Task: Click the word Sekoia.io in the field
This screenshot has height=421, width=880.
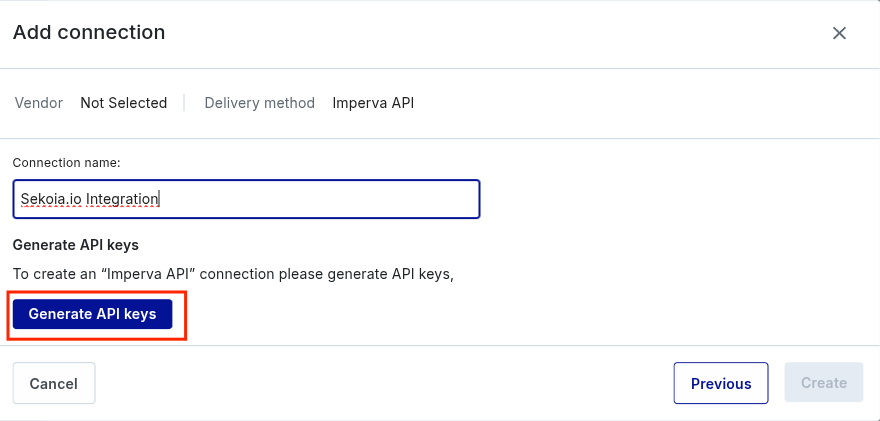Action: pos(50,199)
